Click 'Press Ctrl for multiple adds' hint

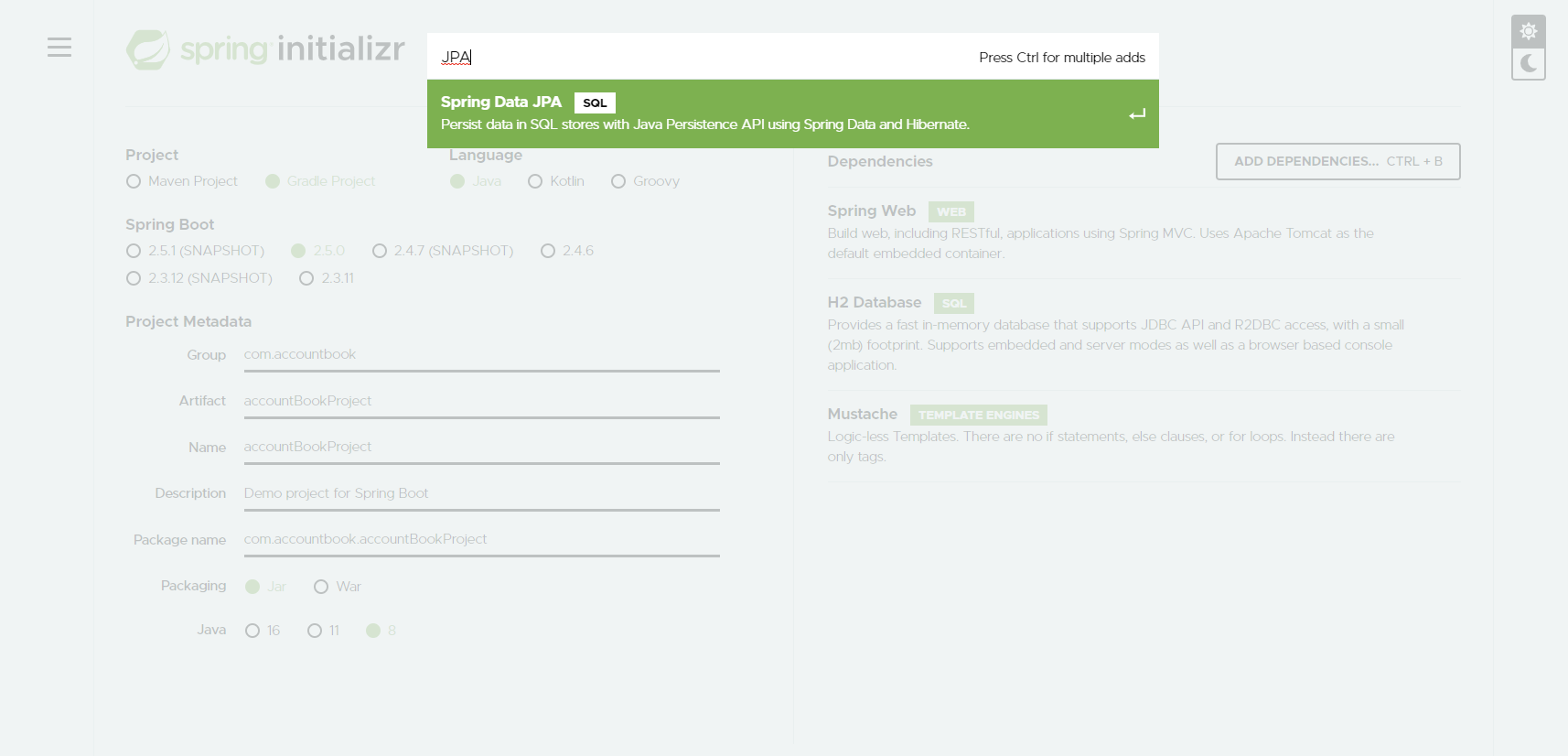(1062, 57)
